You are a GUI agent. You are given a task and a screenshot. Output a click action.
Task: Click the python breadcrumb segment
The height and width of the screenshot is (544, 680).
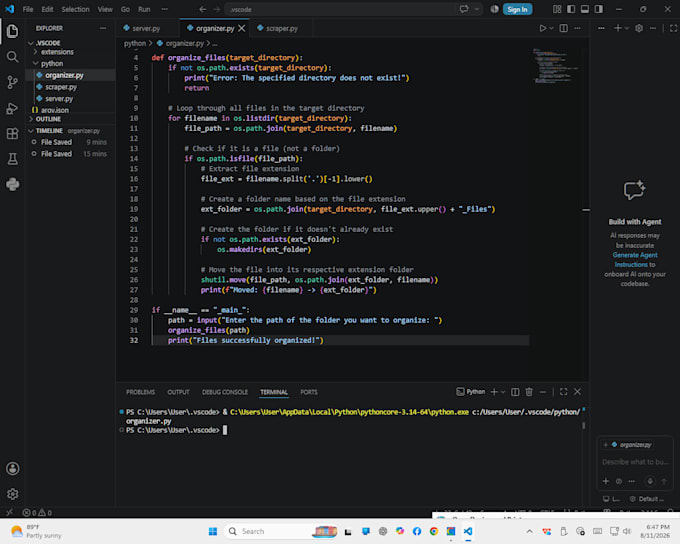point(134,43)
